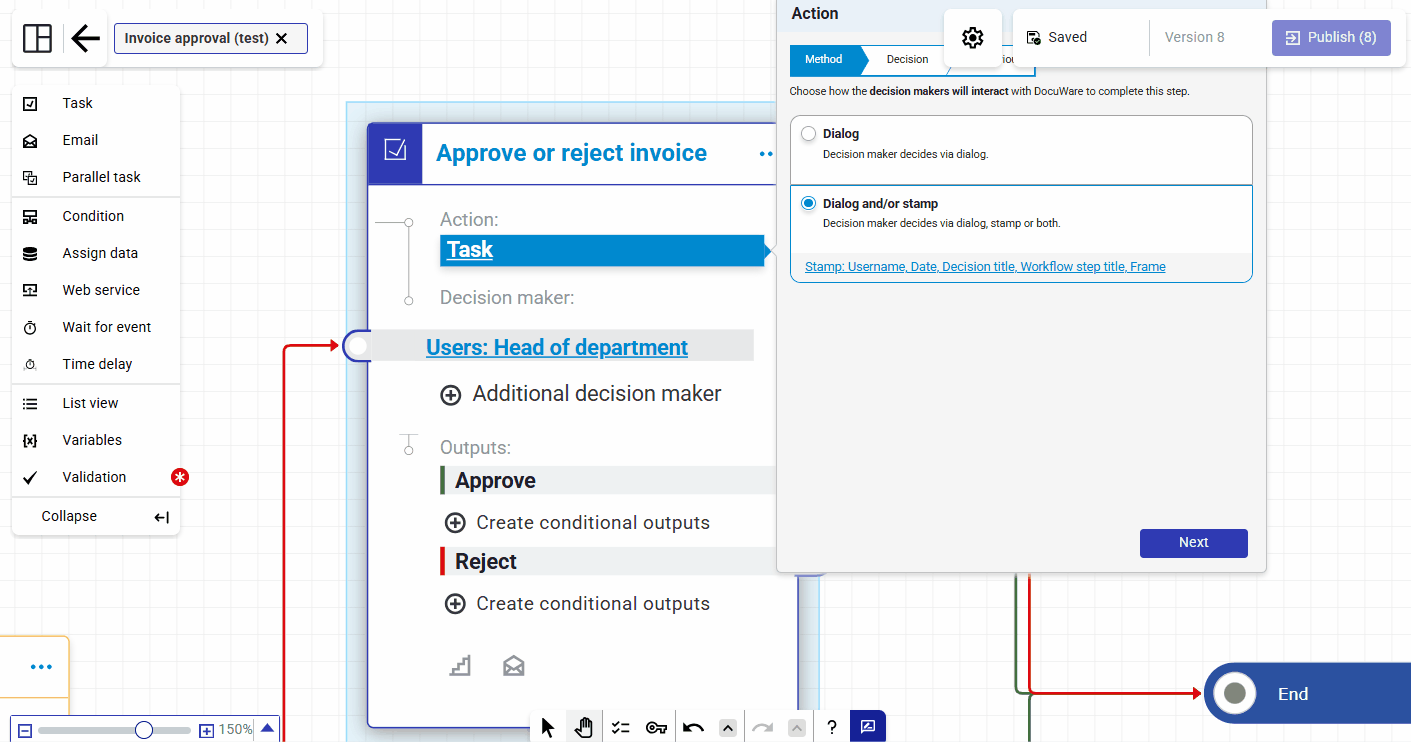
Task: Click the Approve output row
Action: (609, 481)
